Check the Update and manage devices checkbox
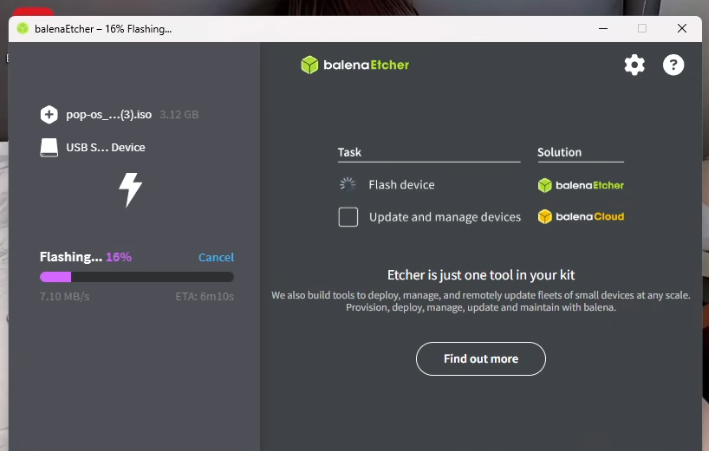Screen dimensions: 709x451 point(348,217)
